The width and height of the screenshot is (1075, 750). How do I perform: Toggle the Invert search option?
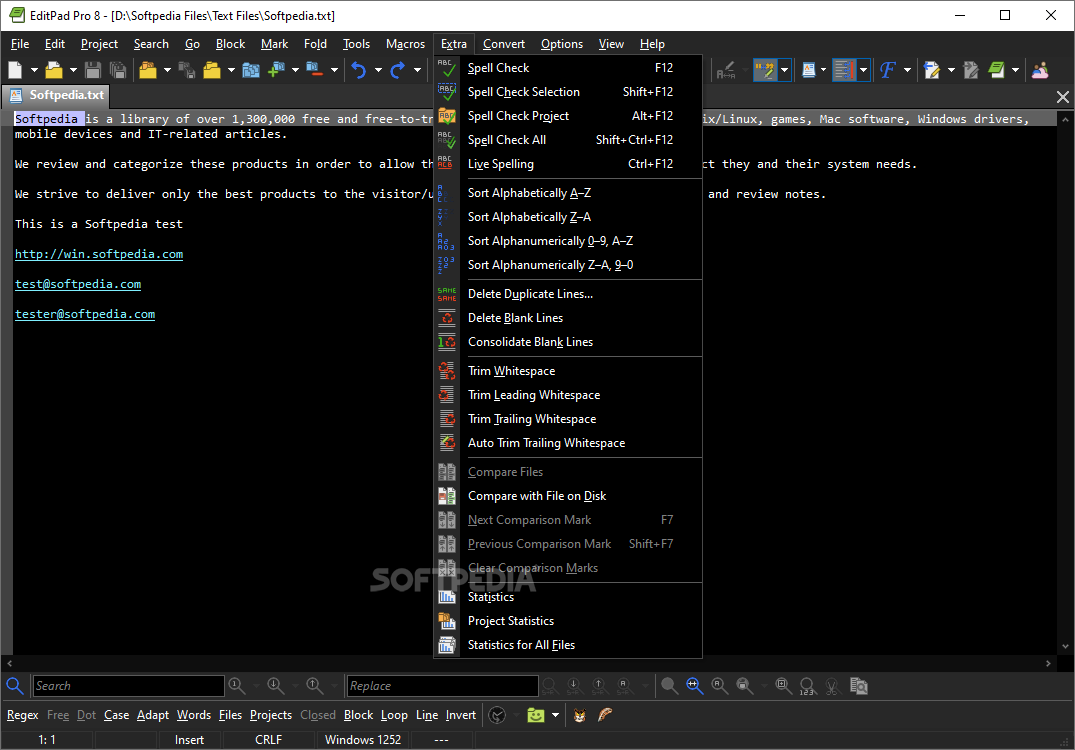[461, 715]
